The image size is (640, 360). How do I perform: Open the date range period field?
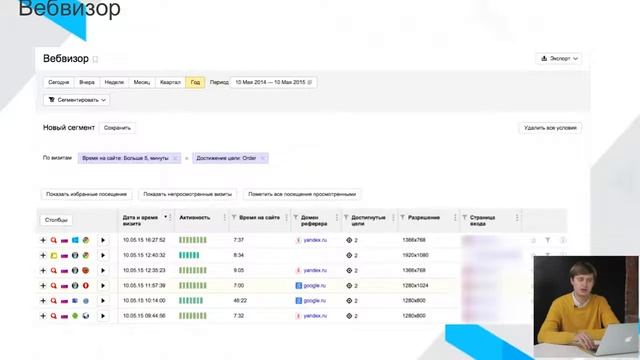(273, 82)
